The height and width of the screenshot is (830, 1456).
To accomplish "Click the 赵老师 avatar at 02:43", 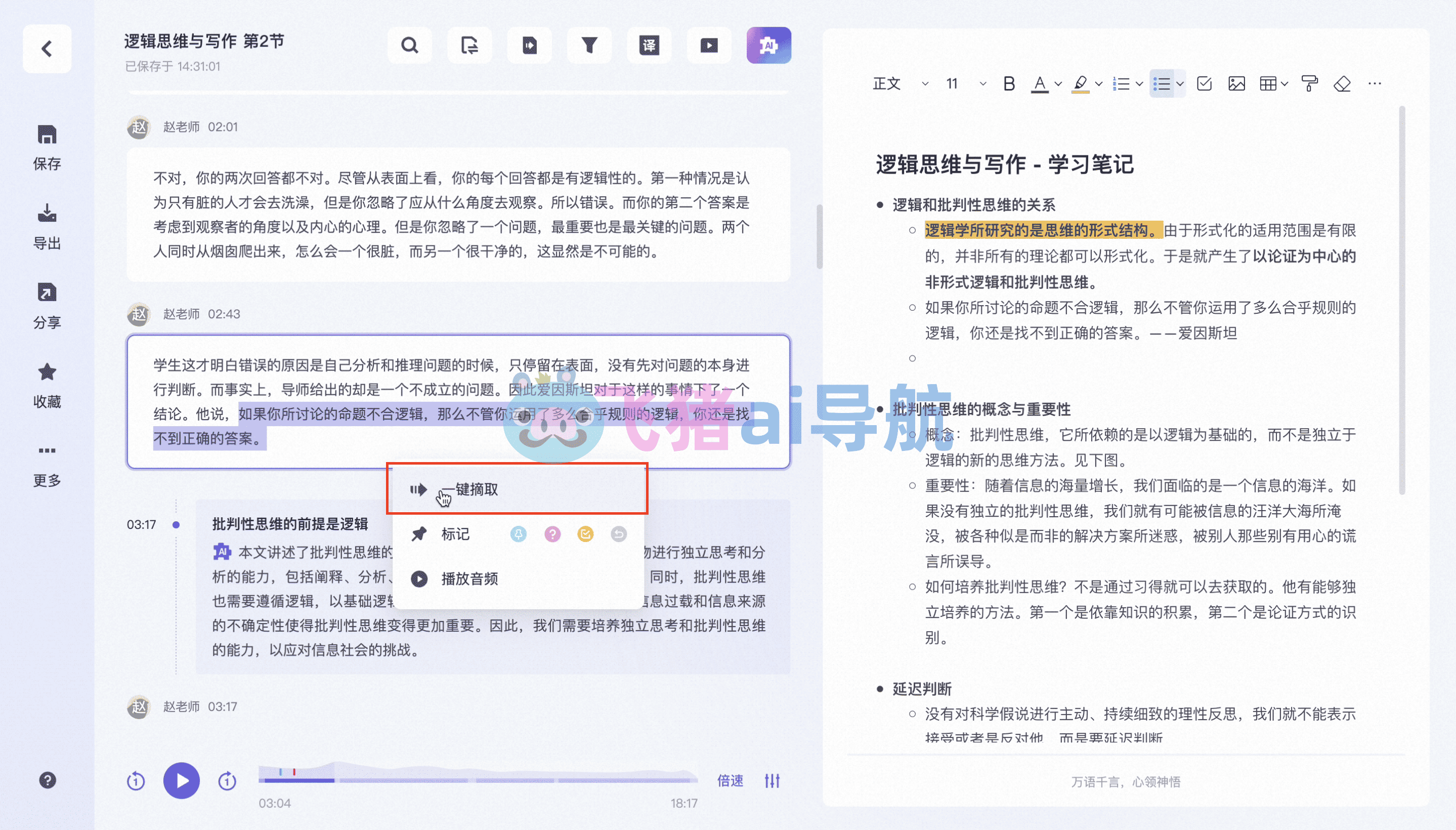I will (138, 314).
